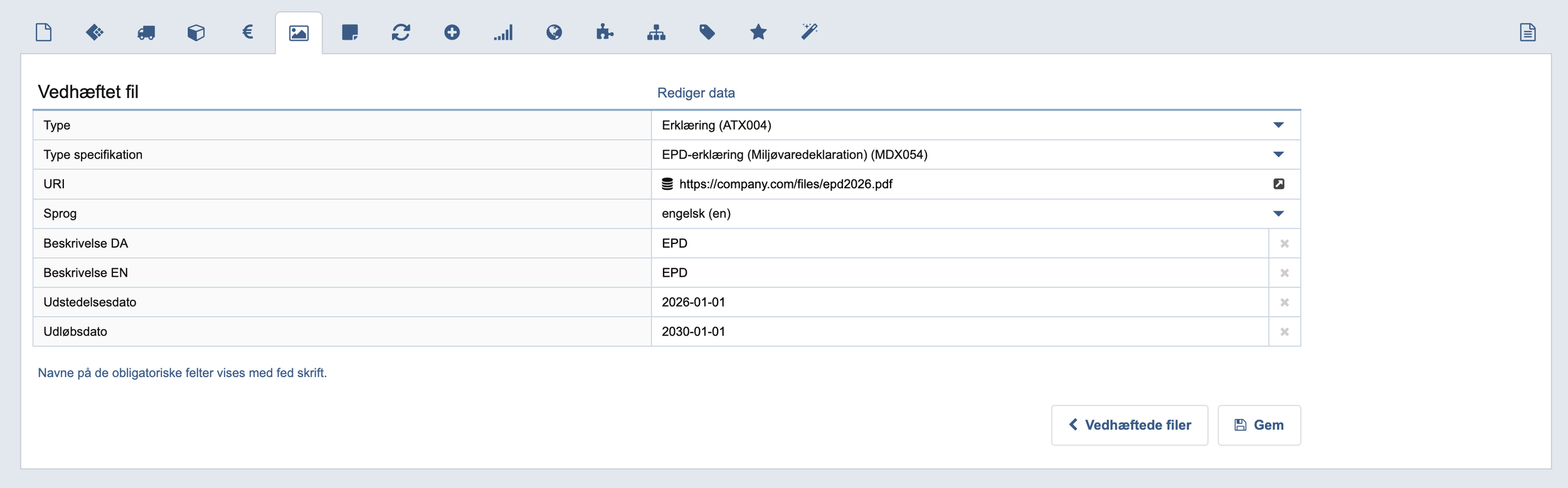Open the magic wand tab icon

pos(809,31)
